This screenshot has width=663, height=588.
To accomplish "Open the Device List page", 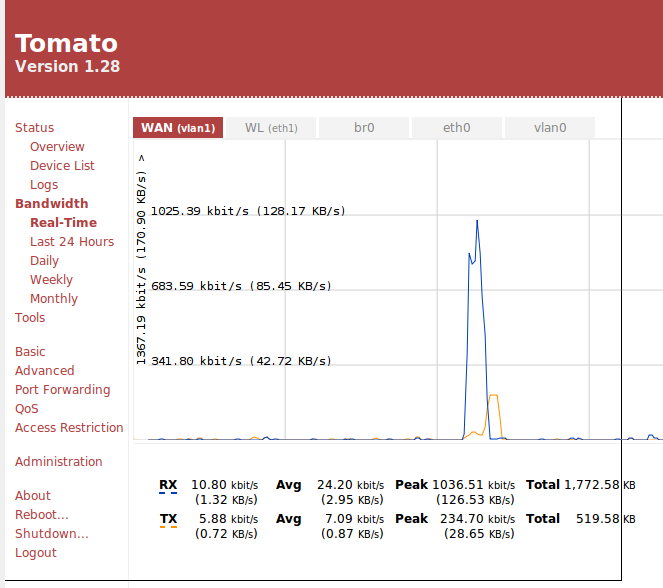I will coord(62,166).
